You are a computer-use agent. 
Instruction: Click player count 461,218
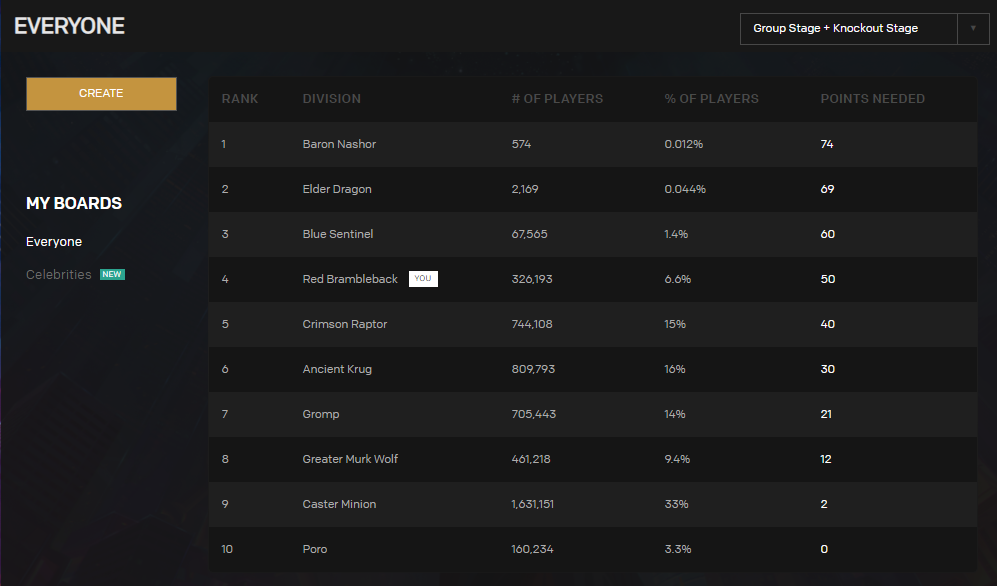[x=531, y=459]
